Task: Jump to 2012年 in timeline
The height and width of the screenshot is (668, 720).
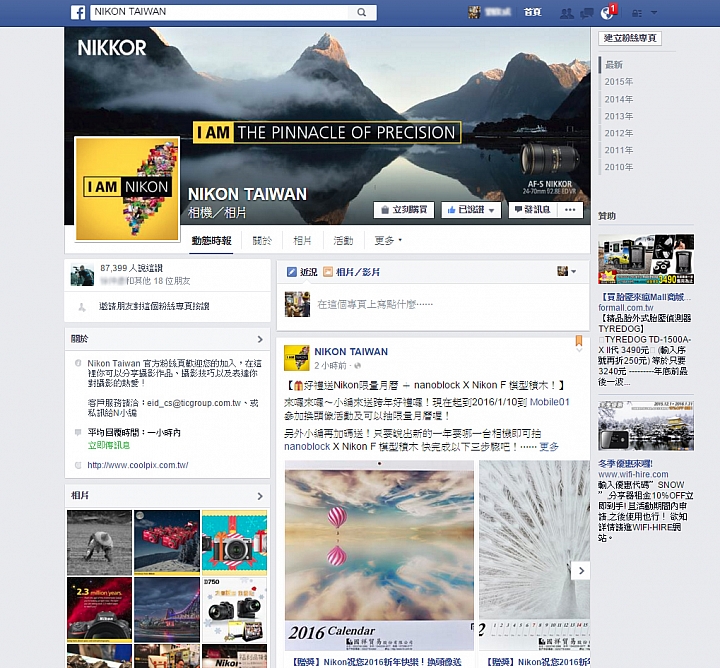Action: click(619, 133)
